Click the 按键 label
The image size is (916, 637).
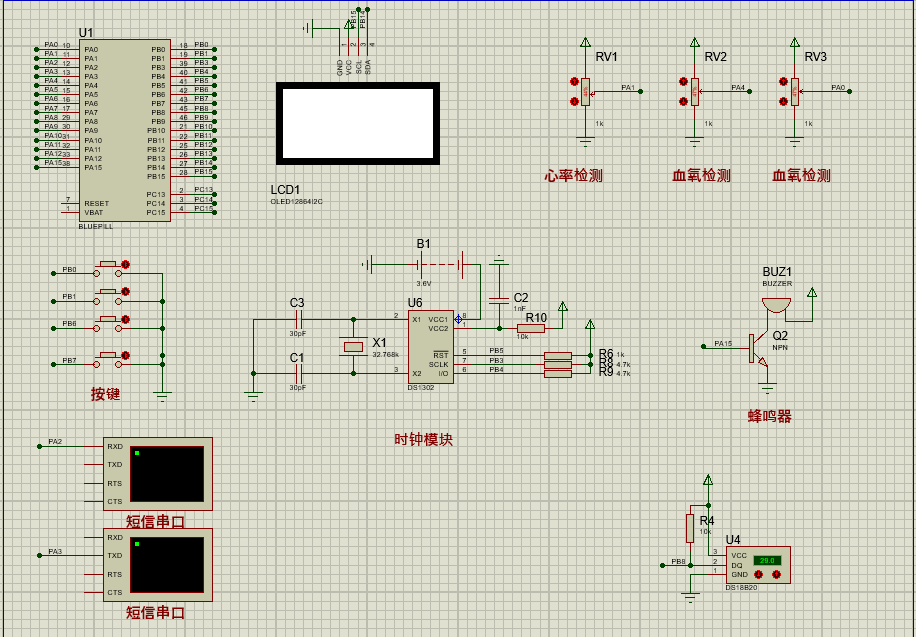pyautogui.click(x=105, y=394)
